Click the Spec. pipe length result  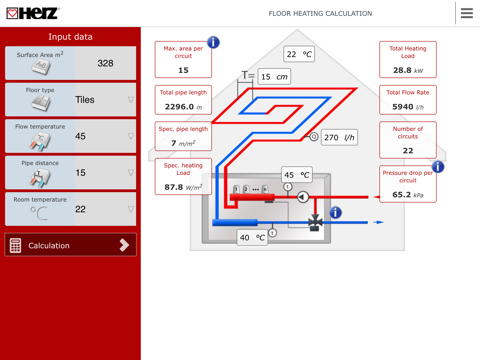[x=183, y=136]
